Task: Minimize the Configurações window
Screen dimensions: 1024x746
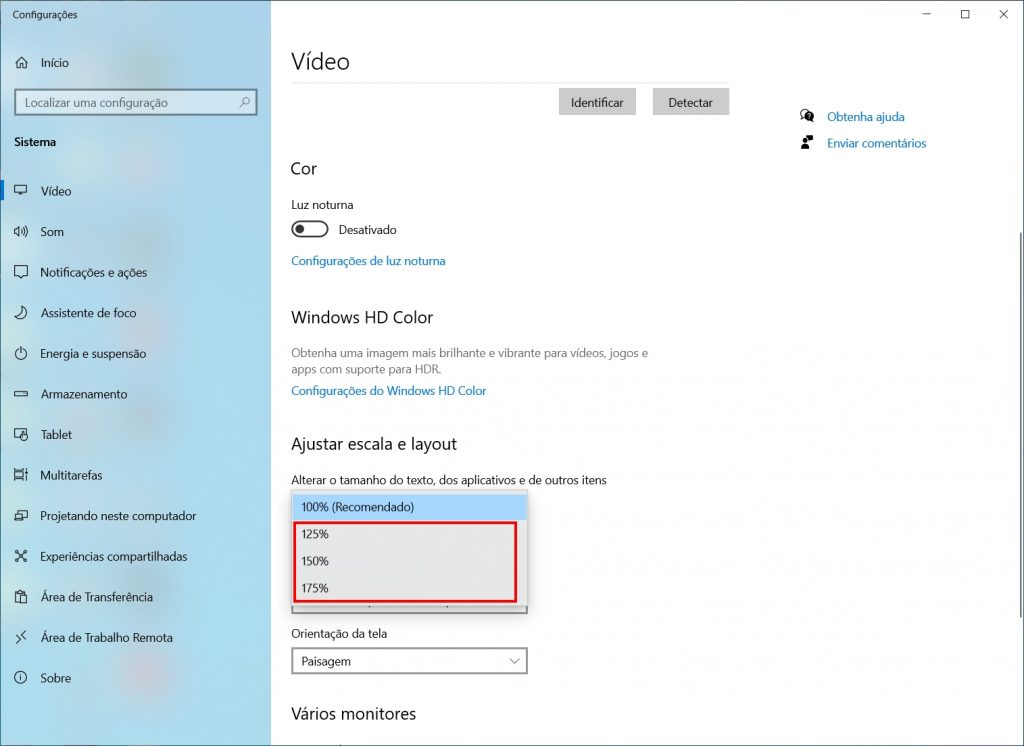Action: [x=927, y=14]
